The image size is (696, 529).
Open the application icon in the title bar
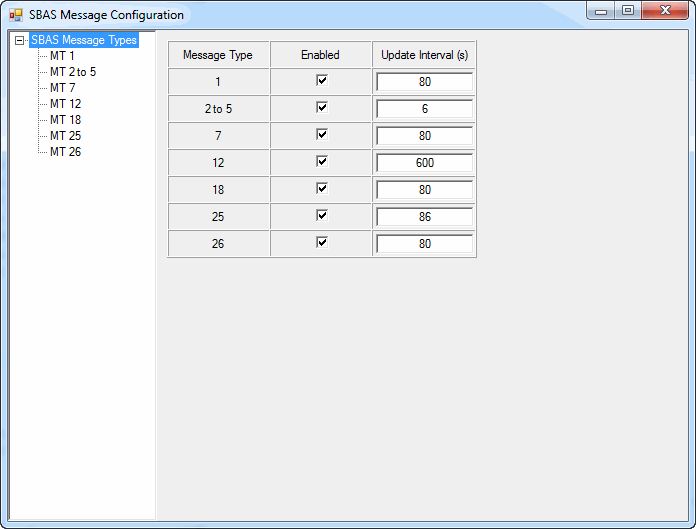click(16, 15)
